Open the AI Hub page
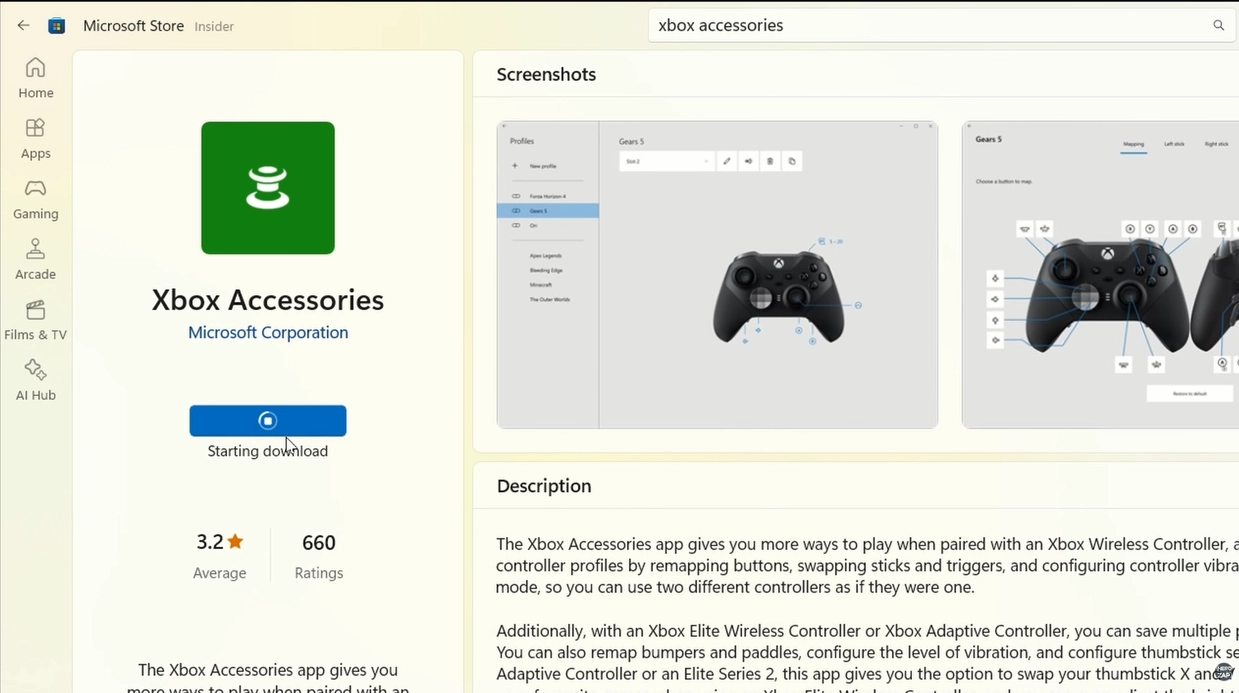 35,381
